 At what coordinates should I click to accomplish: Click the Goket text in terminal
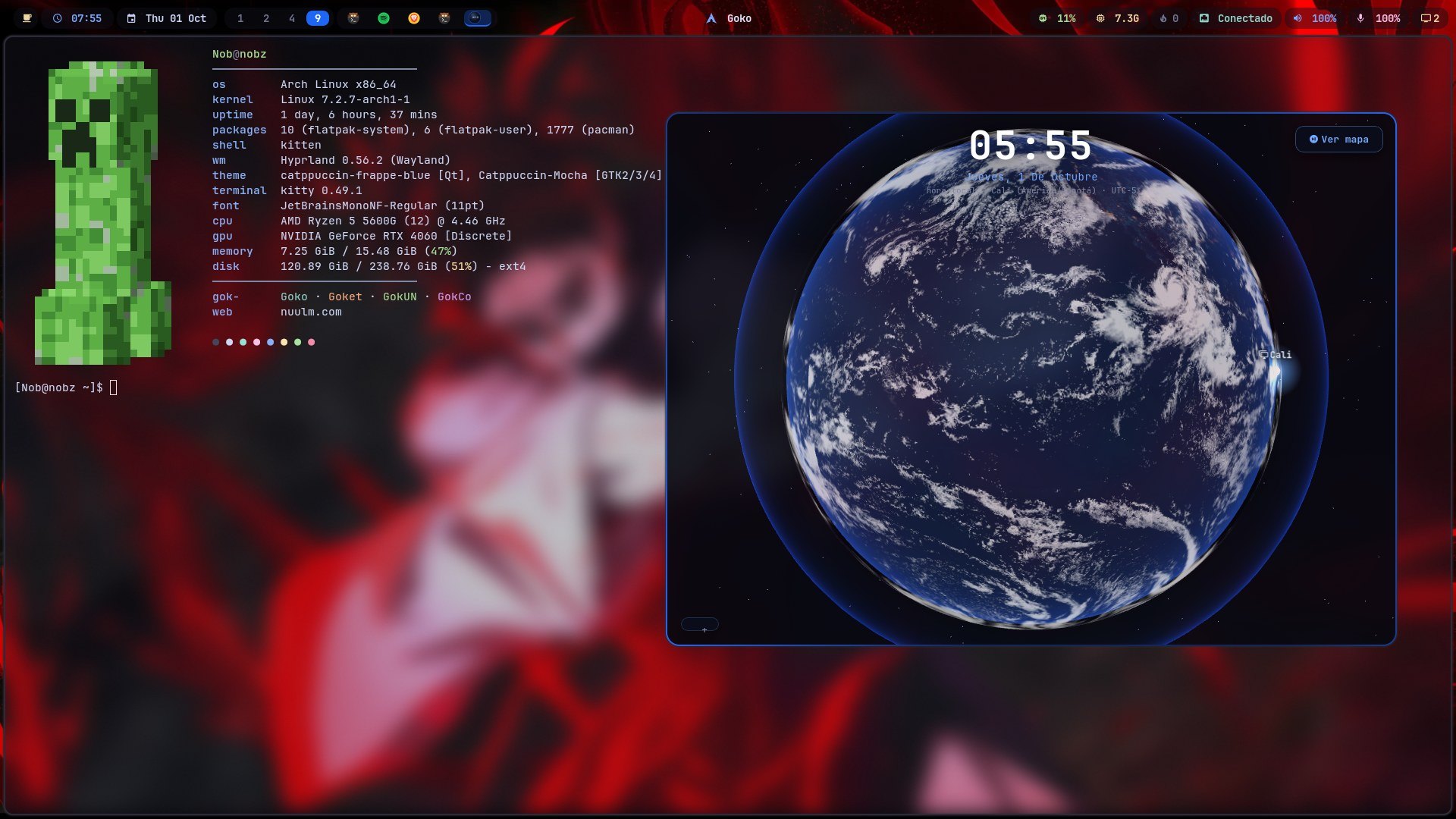(345, 297)
